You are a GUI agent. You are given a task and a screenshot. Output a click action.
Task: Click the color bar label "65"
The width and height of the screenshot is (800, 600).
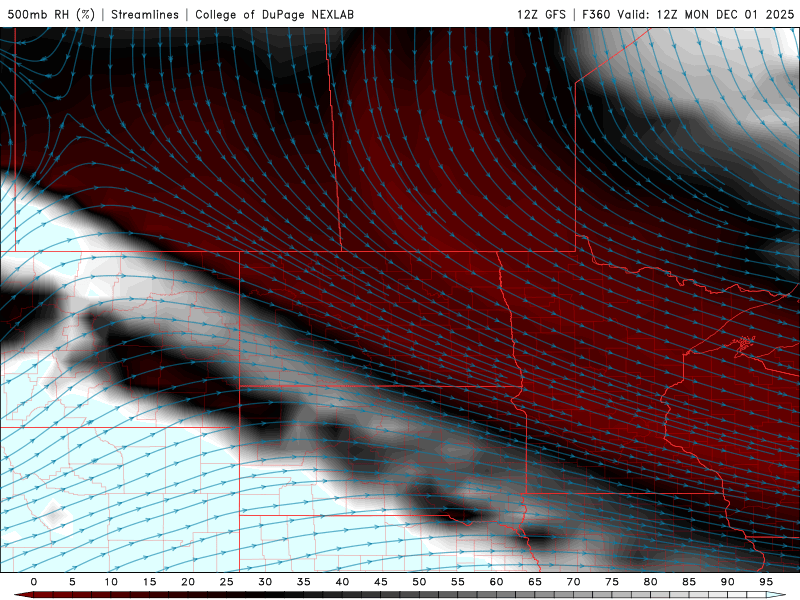click(535, 582)
